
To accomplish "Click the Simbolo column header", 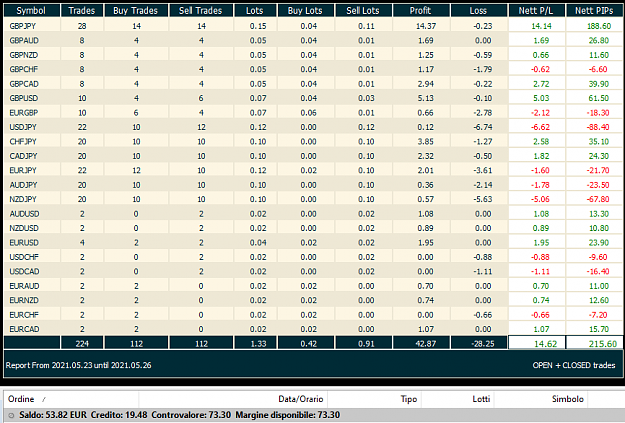I will [568, 399].
